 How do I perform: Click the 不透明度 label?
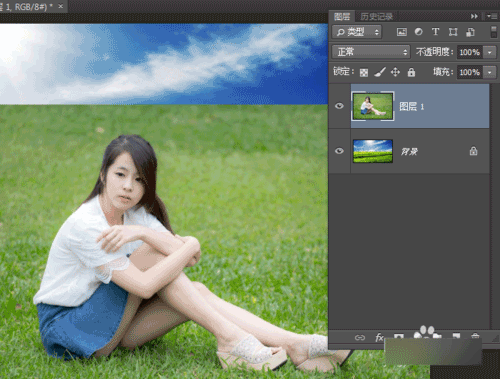click(x=434, y=52)
